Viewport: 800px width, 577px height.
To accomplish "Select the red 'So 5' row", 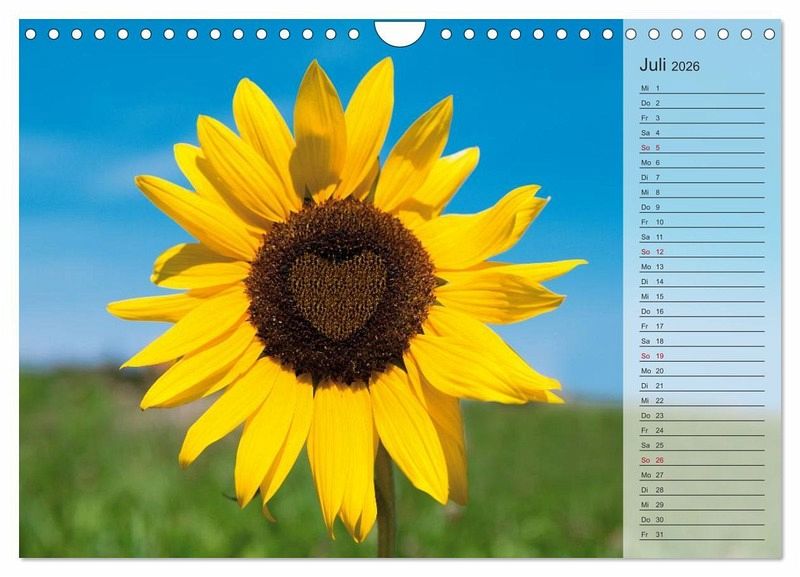I will 702,147.
